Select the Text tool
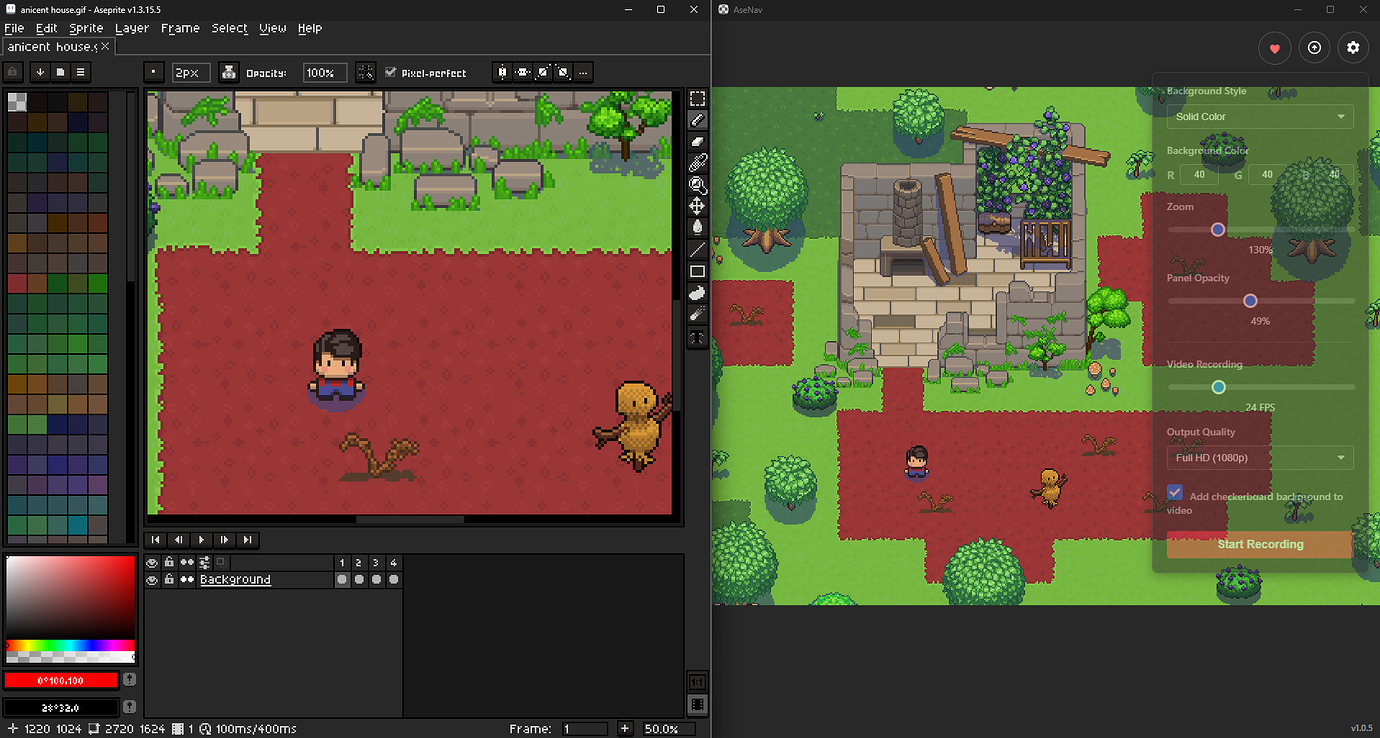1380x738 pixels. click(x=697, y=337)
